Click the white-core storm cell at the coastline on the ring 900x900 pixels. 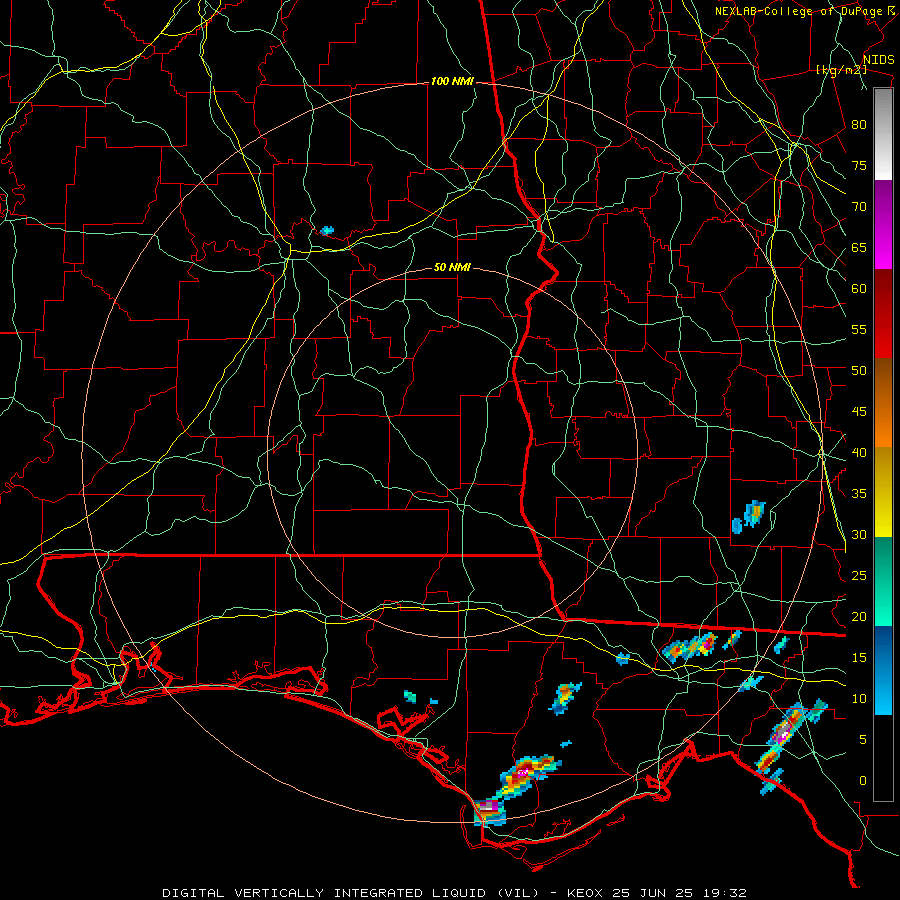[489, 810]
